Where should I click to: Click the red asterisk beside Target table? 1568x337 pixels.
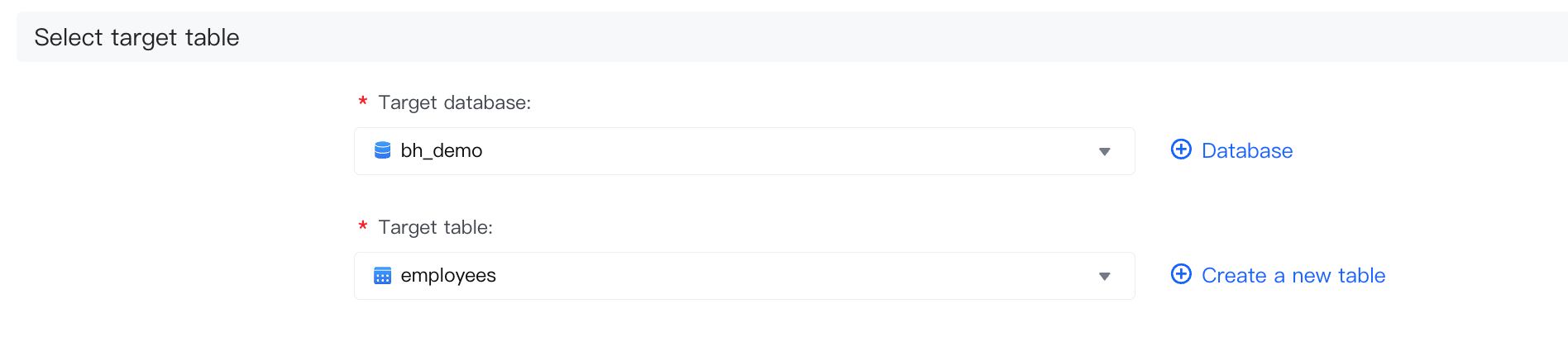pos(362,226)
